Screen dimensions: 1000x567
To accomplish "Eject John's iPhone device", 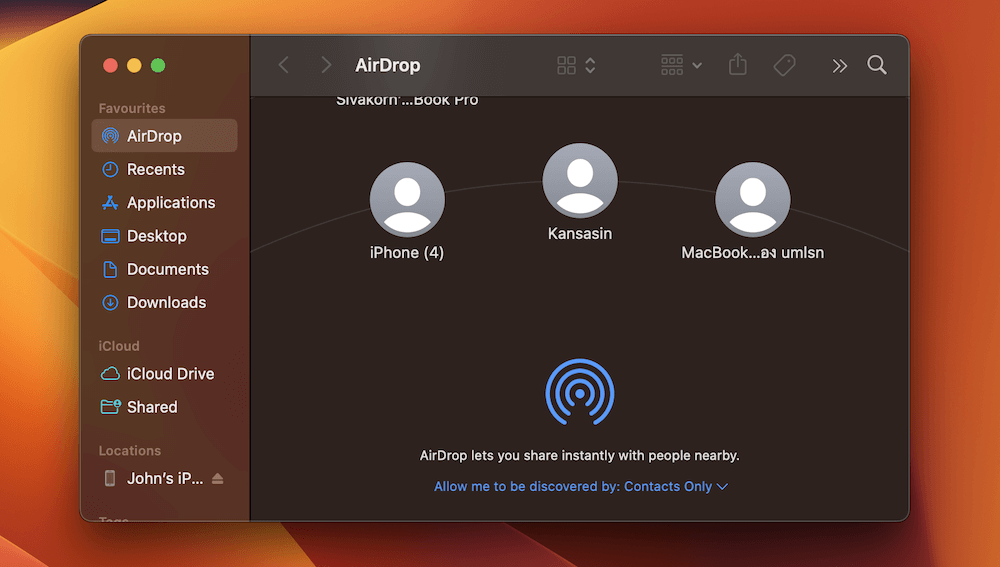I will 217,478.
